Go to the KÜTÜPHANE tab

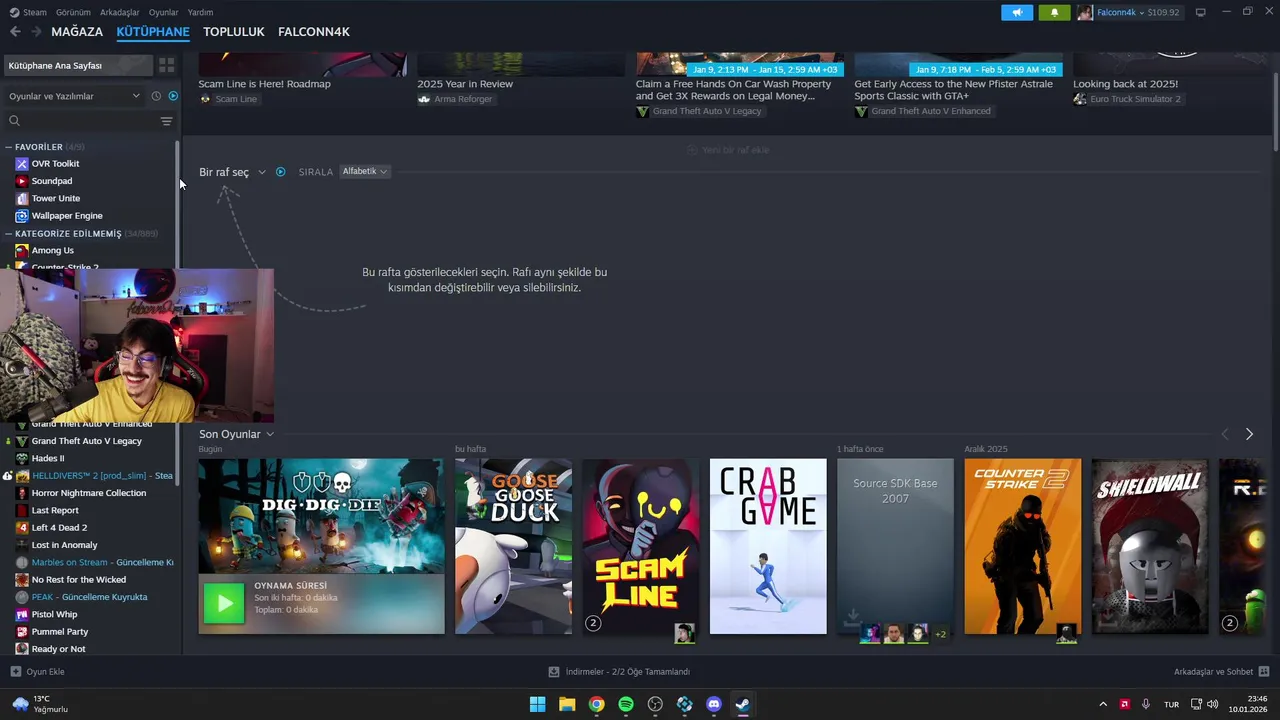(153, 32)
